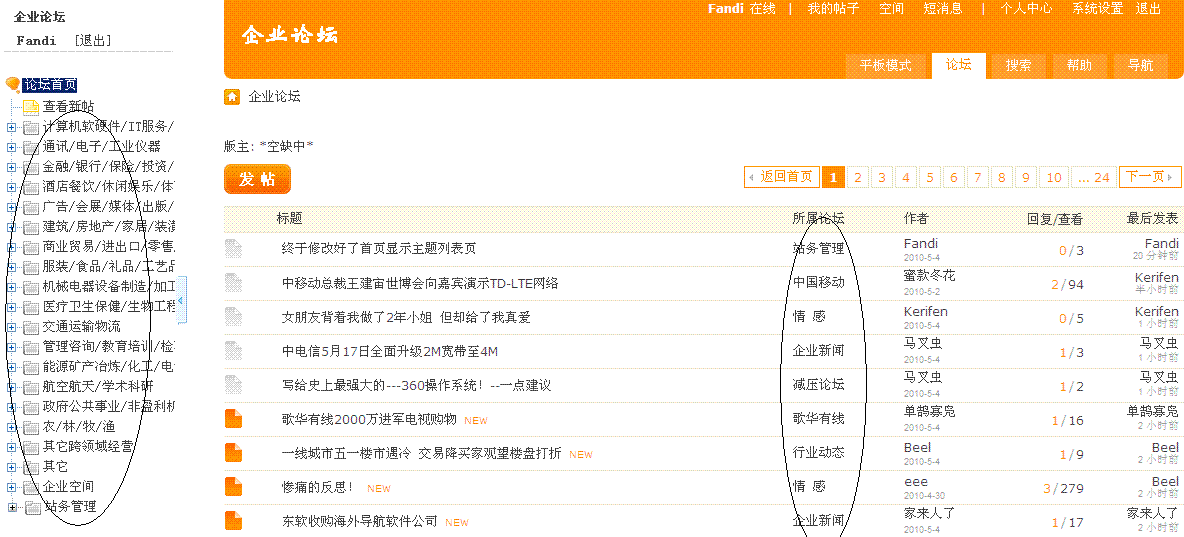This screenshot has height=537, width=1184.
Task: Click folder icon of 农/林/牧/渔
Action: (31, 427)
